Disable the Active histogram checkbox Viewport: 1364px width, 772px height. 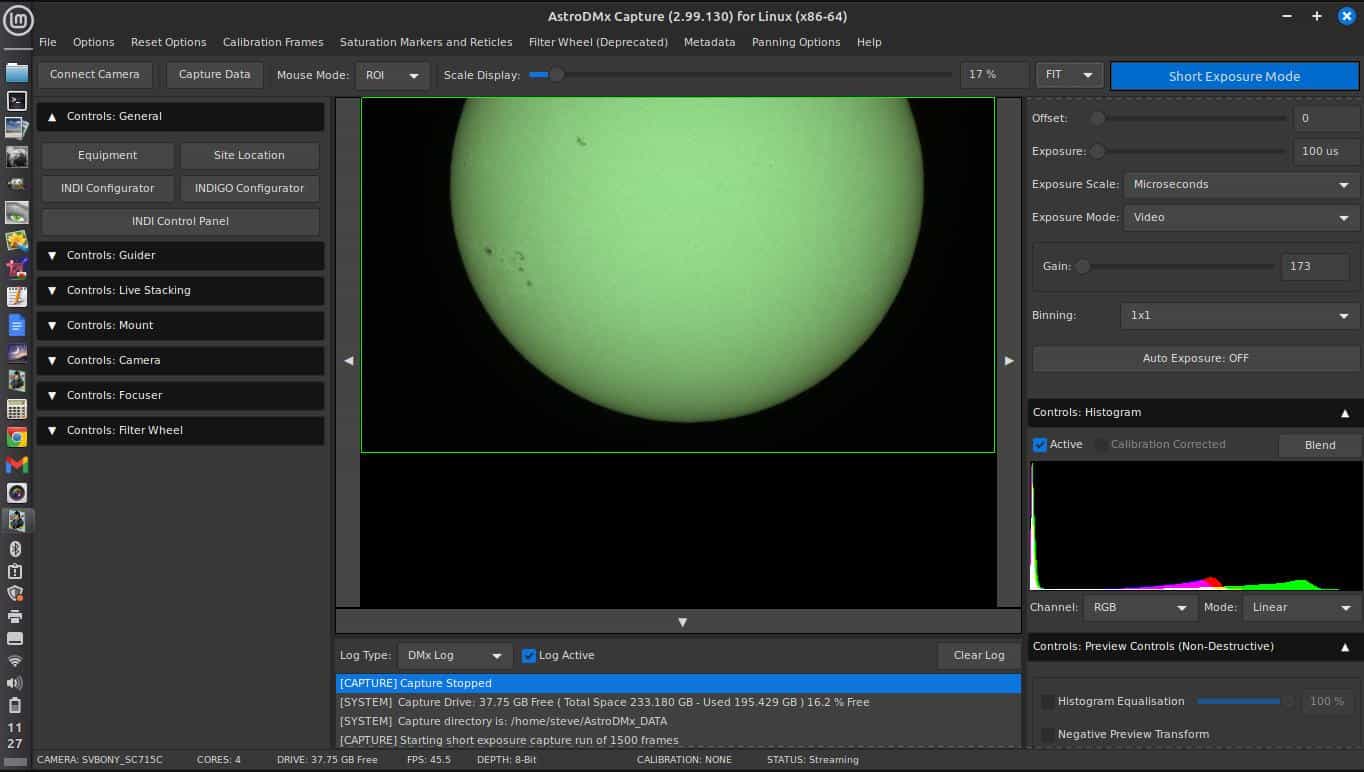pos(1040,445)
